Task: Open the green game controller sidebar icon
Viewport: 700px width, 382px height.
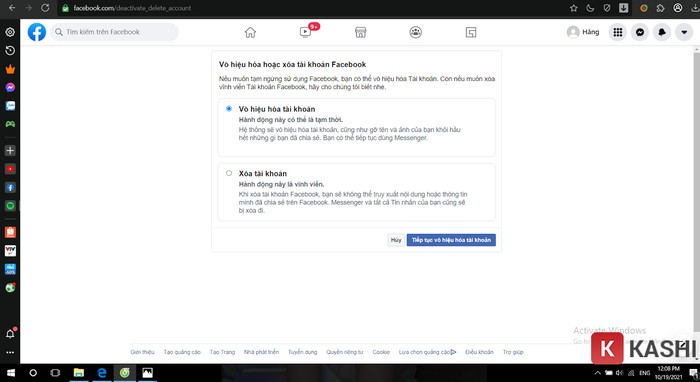Action: [10, 124]
